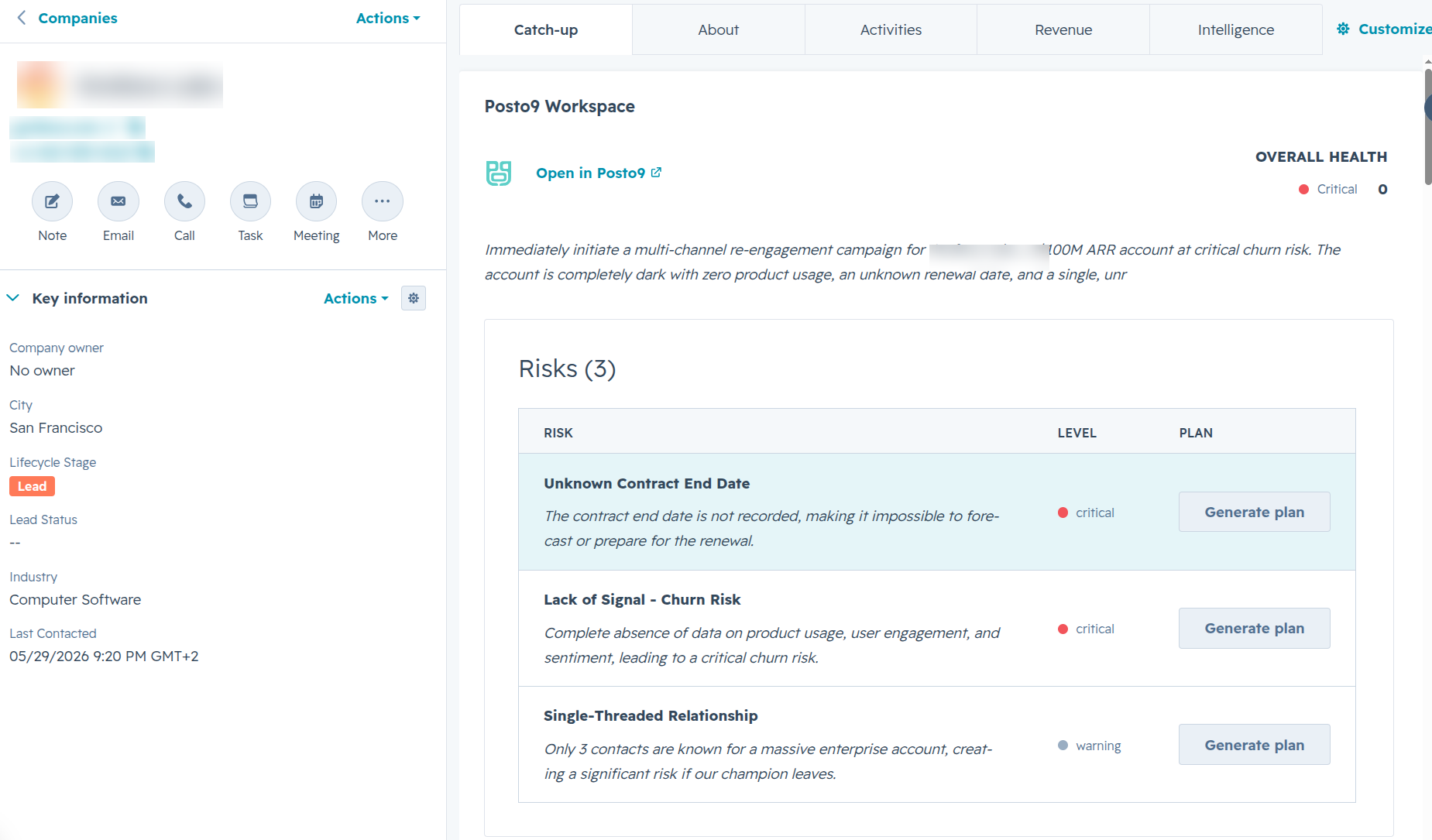Open in Posto9 external link
1432x840 pixels.
click(x=599, y=173)
